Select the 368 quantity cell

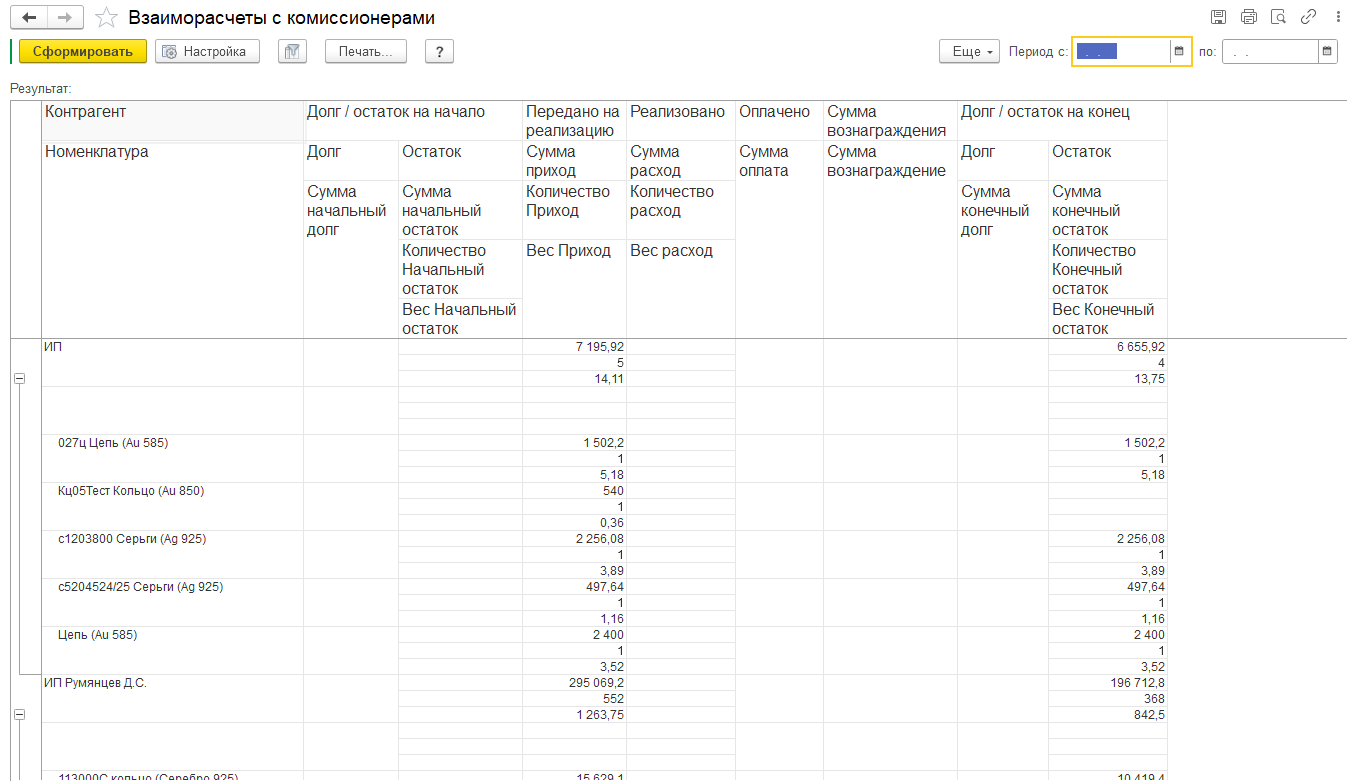pos(1107,698)
